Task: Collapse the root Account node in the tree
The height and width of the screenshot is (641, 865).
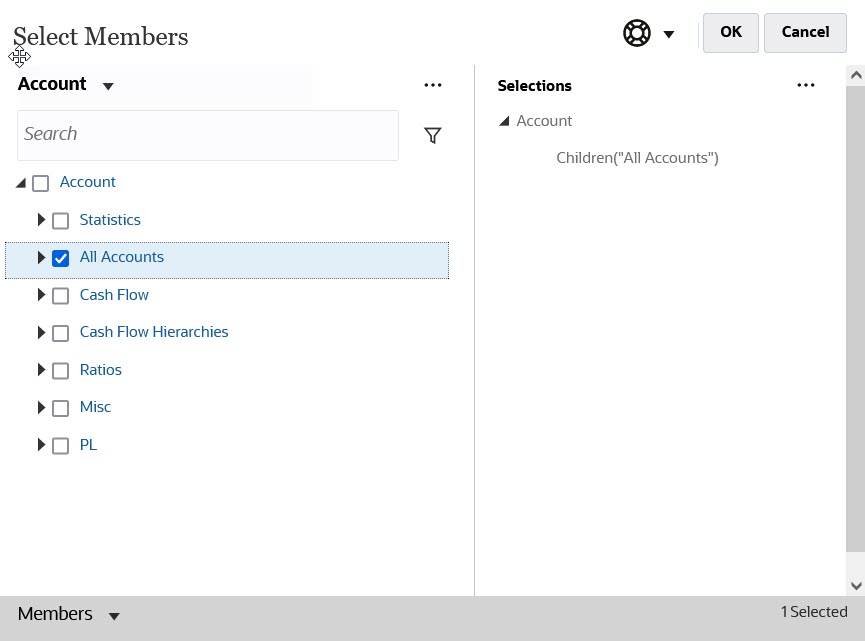Action: (x=20, y=182)
